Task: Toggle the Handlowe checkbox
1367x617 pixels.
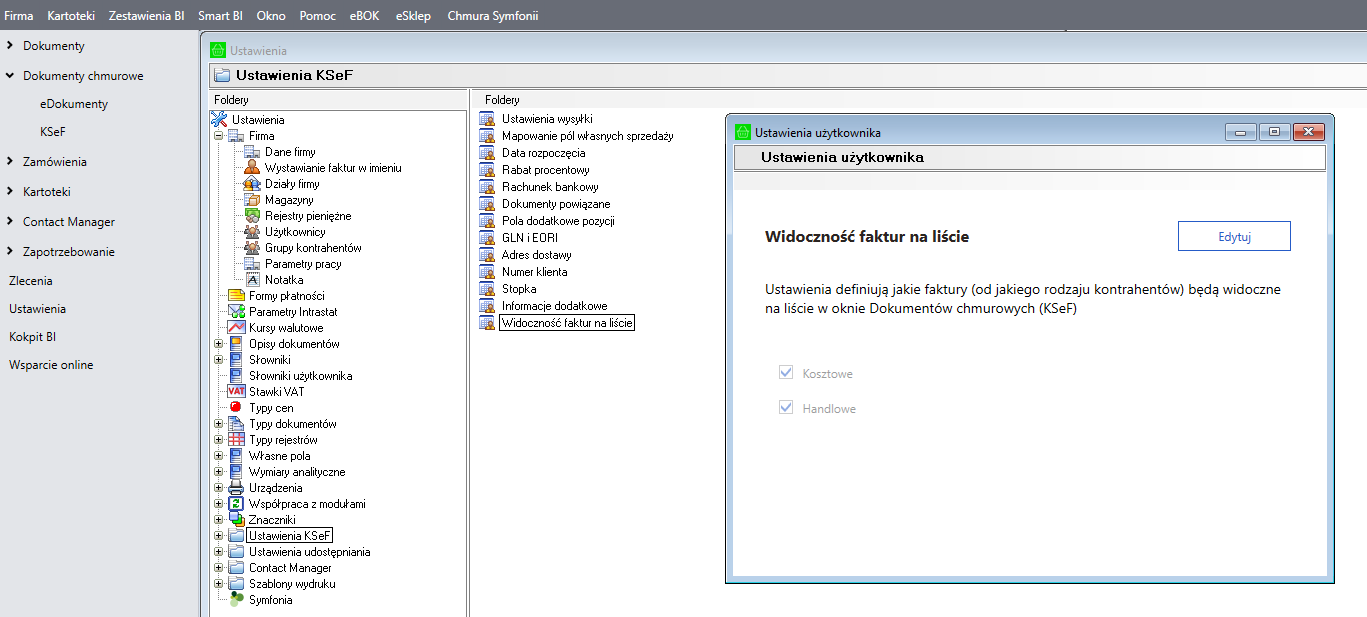Action: pyautogui.click(x=786, y=408)
